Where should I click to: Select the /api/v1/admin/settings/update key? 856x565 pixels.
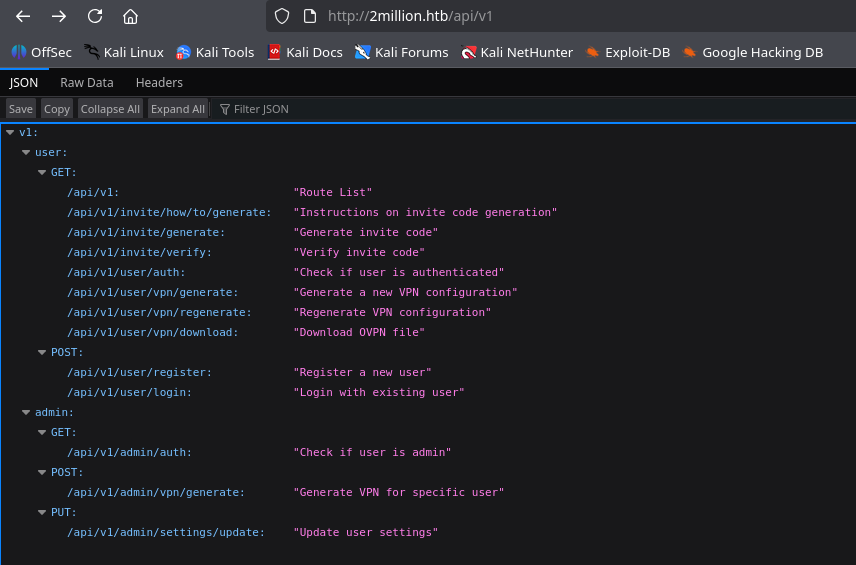pos(166,532)
